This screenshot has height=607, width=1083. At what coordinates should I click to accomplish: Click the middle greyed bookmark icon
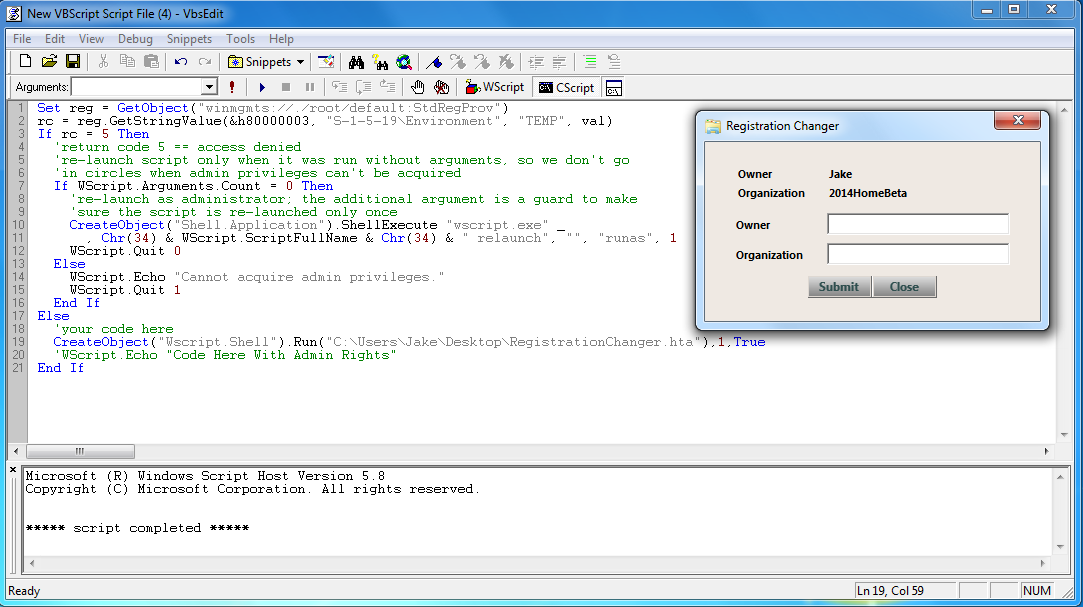click(482, 62)
